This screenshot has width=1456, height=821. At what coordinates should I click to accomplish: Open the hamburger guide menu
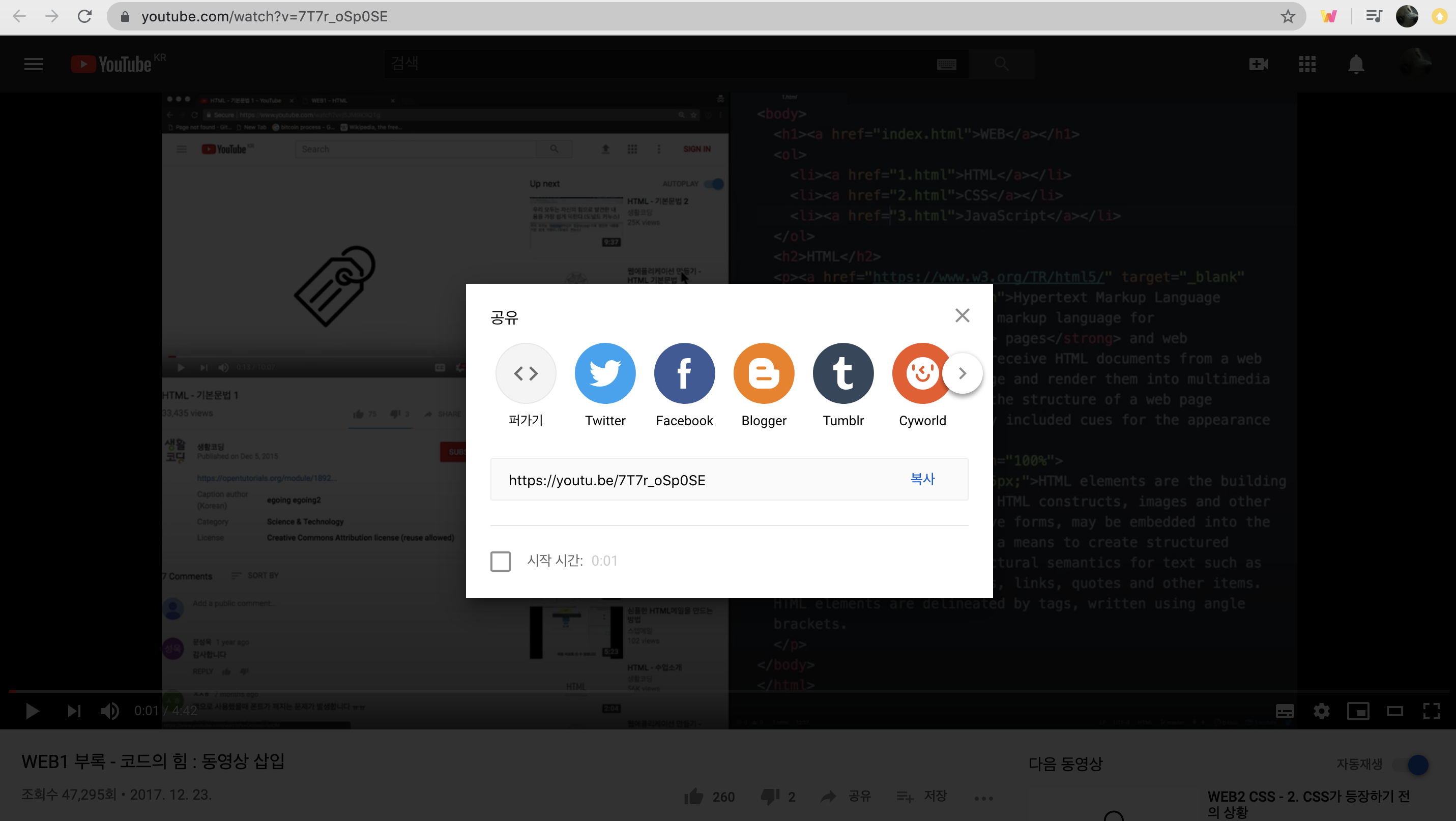click(34, 64)
